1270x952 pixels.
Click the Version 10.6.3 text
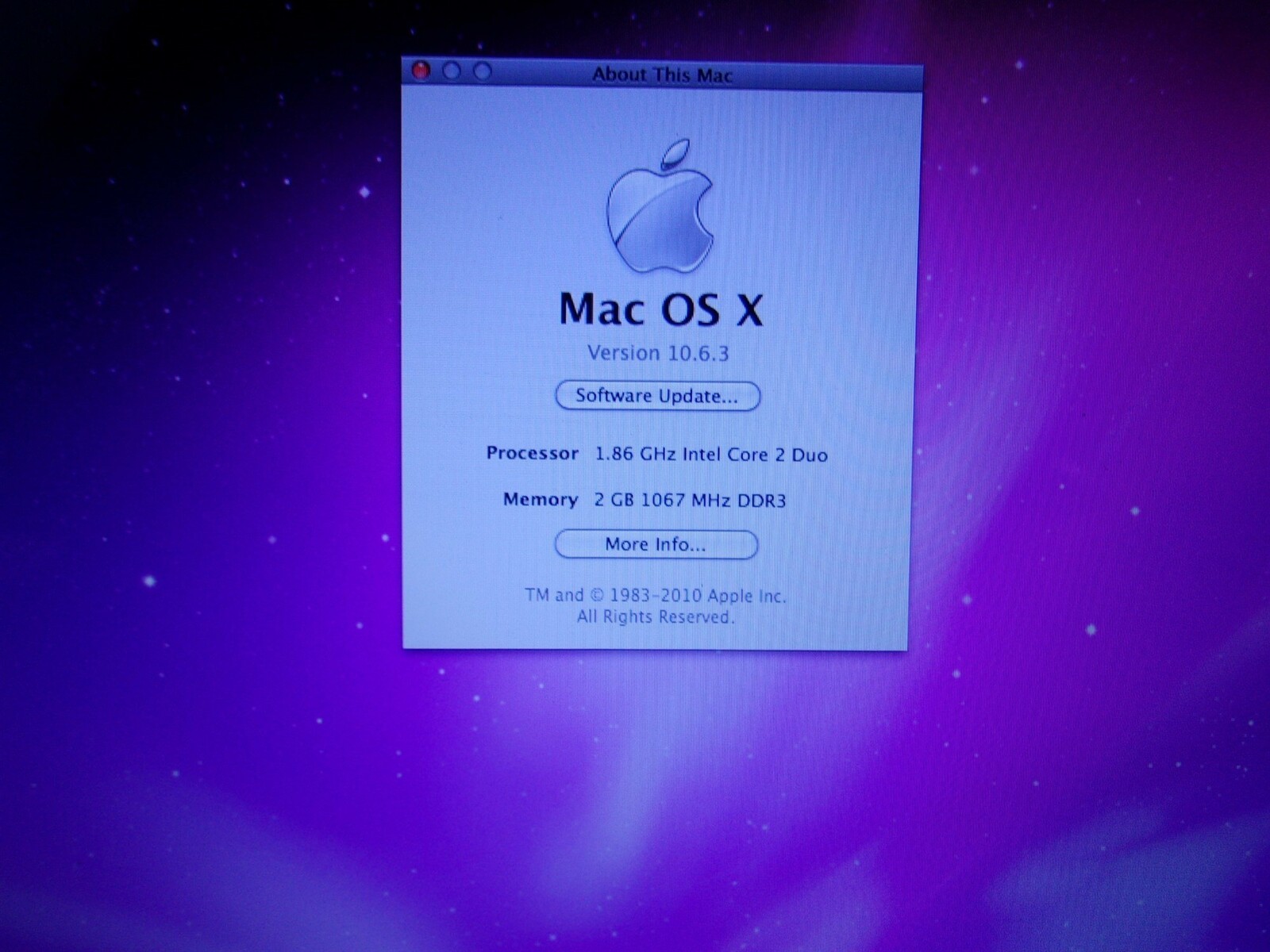(658, 353)
